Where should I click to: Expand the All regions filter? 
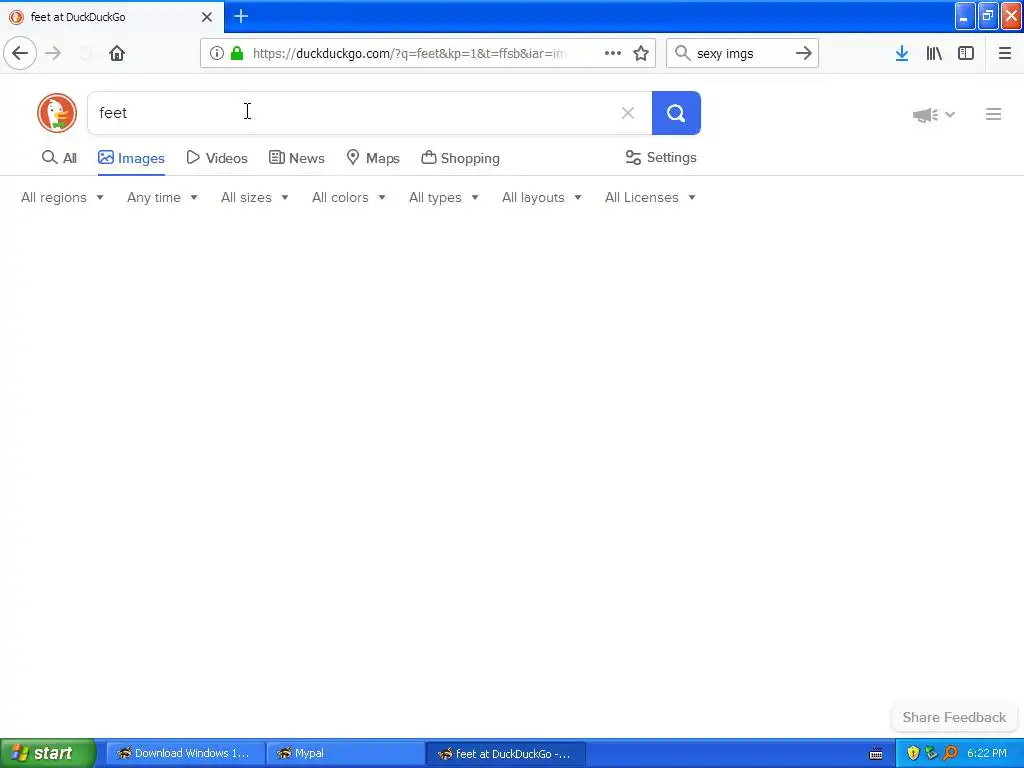coord(62,197)
